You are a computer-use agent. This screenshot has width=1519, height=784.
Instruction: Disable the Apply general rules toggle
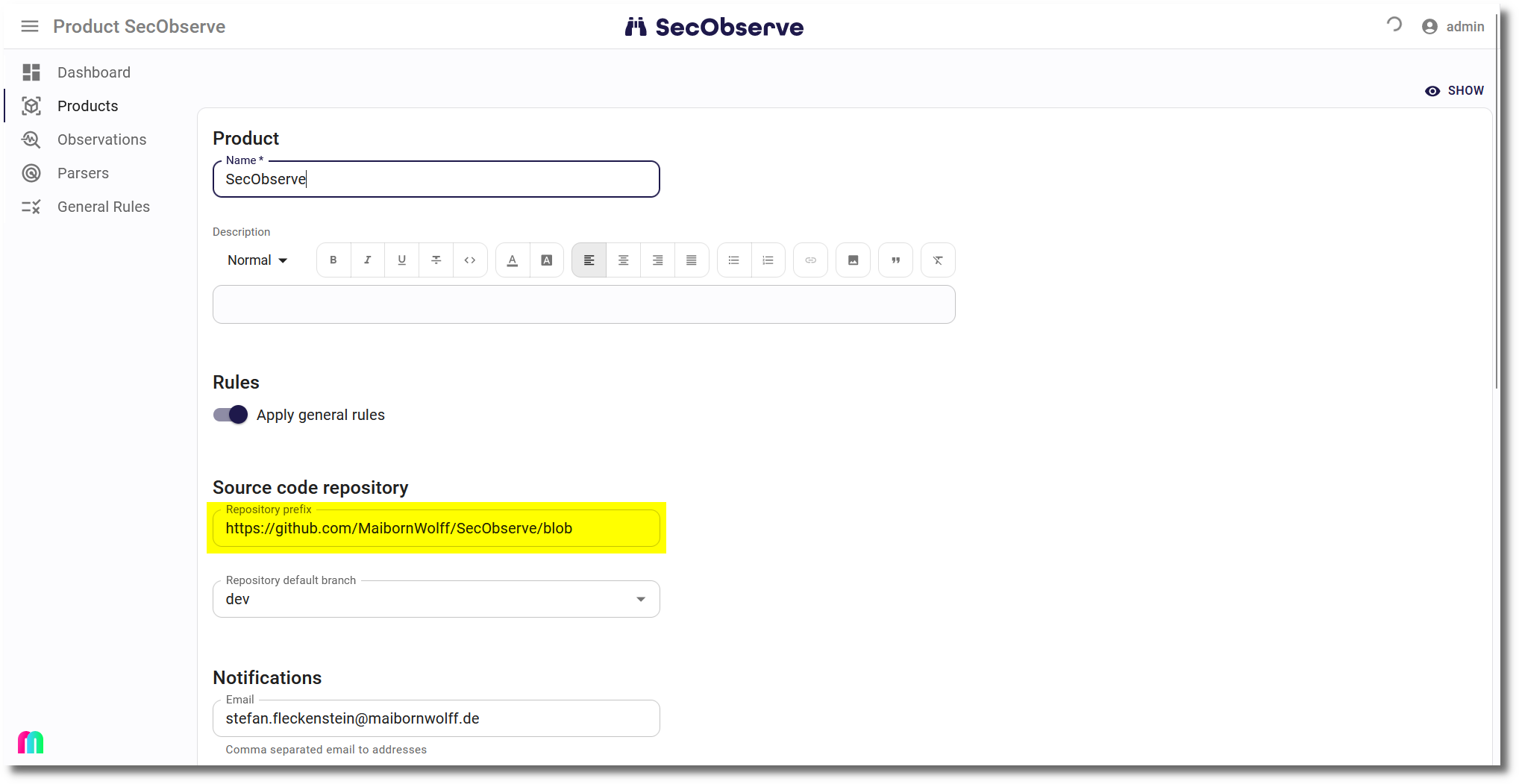tap(230, 415)
